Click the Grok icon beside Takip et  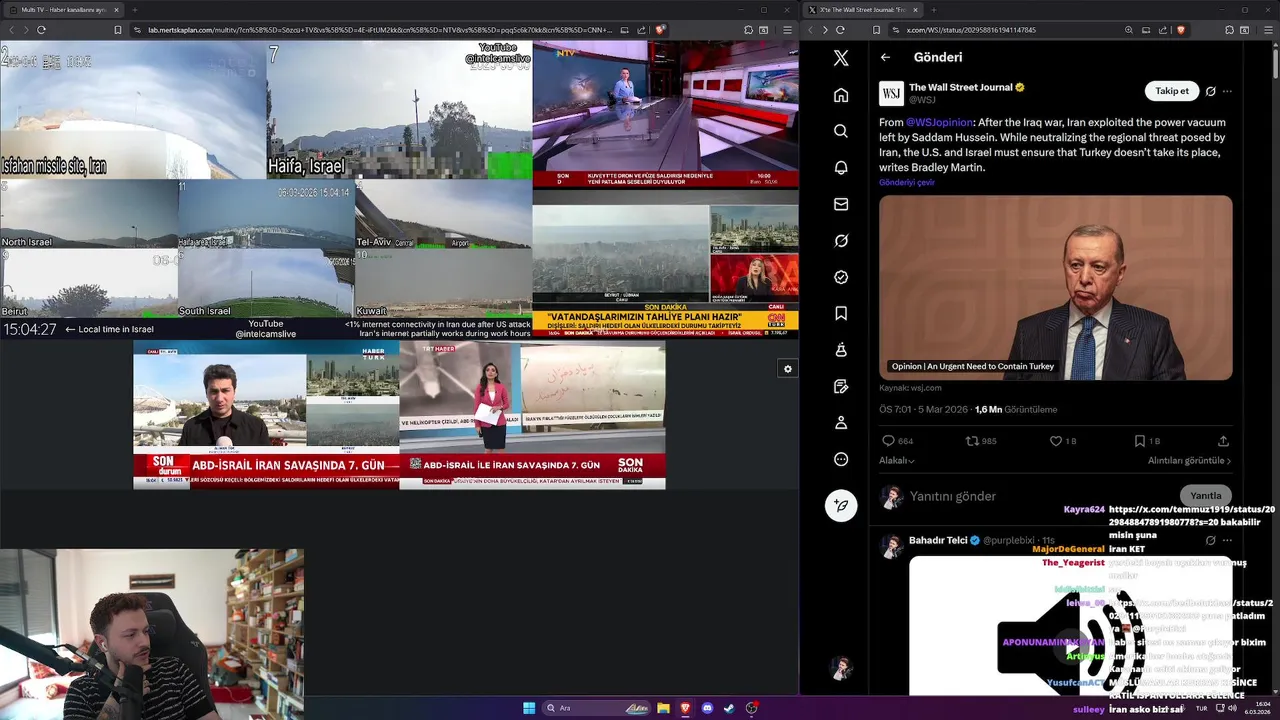tap(1210, 91)
